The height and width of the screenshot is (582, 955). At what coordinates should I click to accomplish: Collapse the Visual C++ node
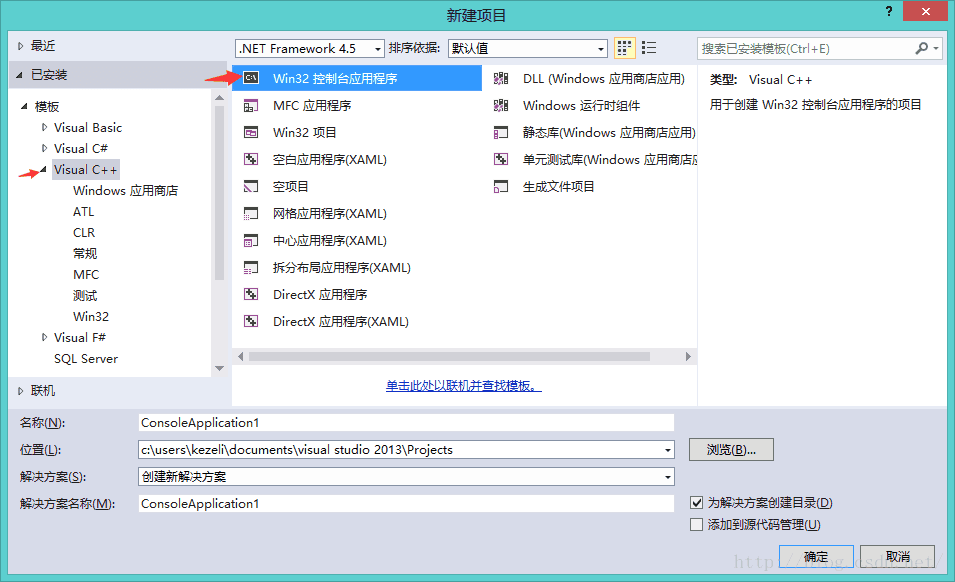(x=43, y=169)
